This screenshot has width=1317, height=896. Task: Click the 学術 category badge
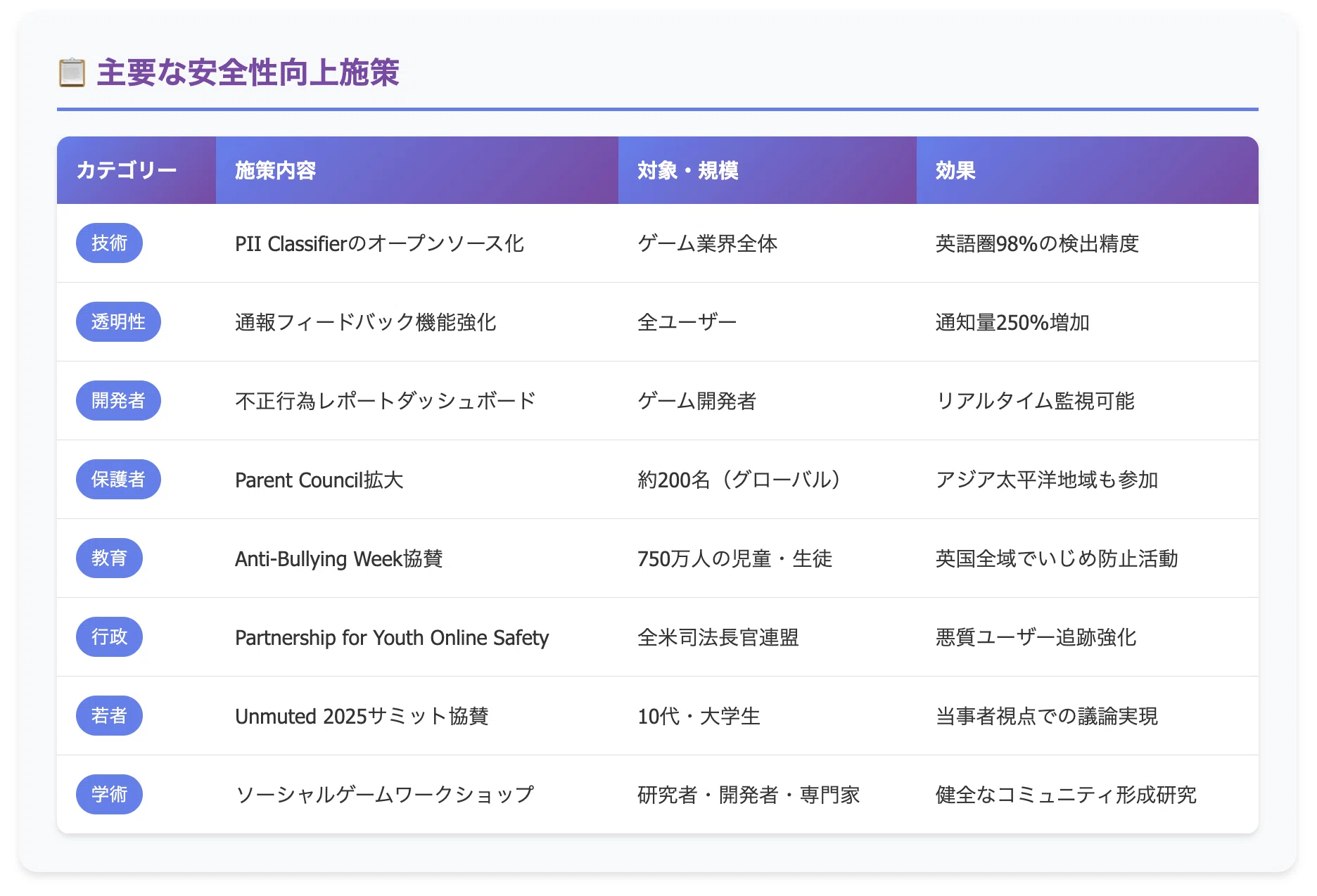tap(109, 795)
